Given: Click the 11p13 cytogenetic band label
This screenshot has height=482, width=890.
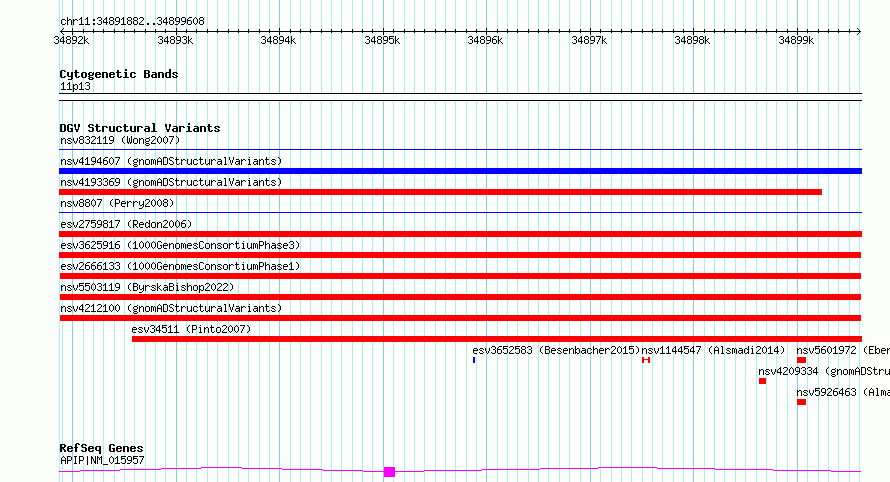Looking at the screenshot, I should click(x=75, y=86).
